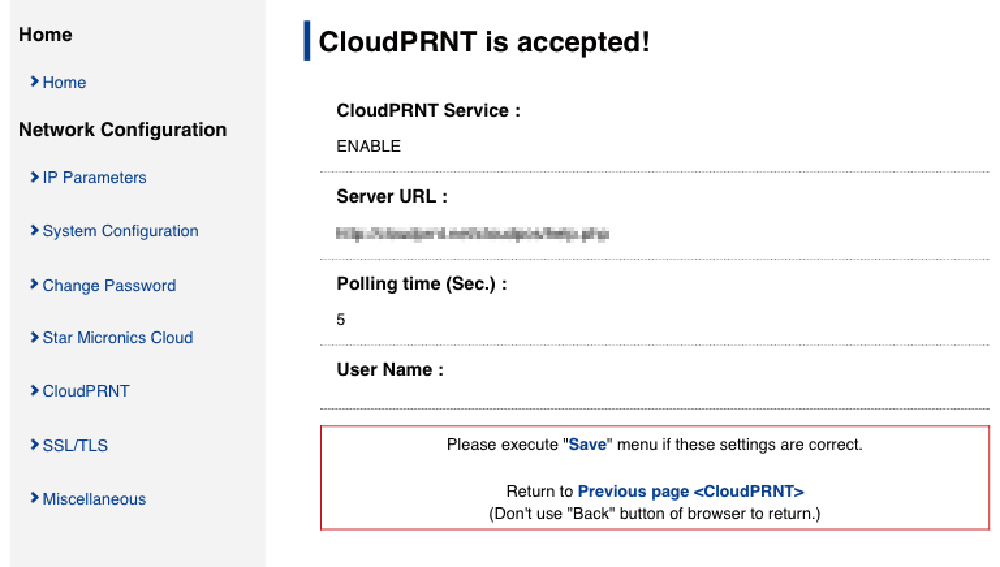
Task: Click the chevron arrow beside IP Parameters
Action: tap(34, 177)
